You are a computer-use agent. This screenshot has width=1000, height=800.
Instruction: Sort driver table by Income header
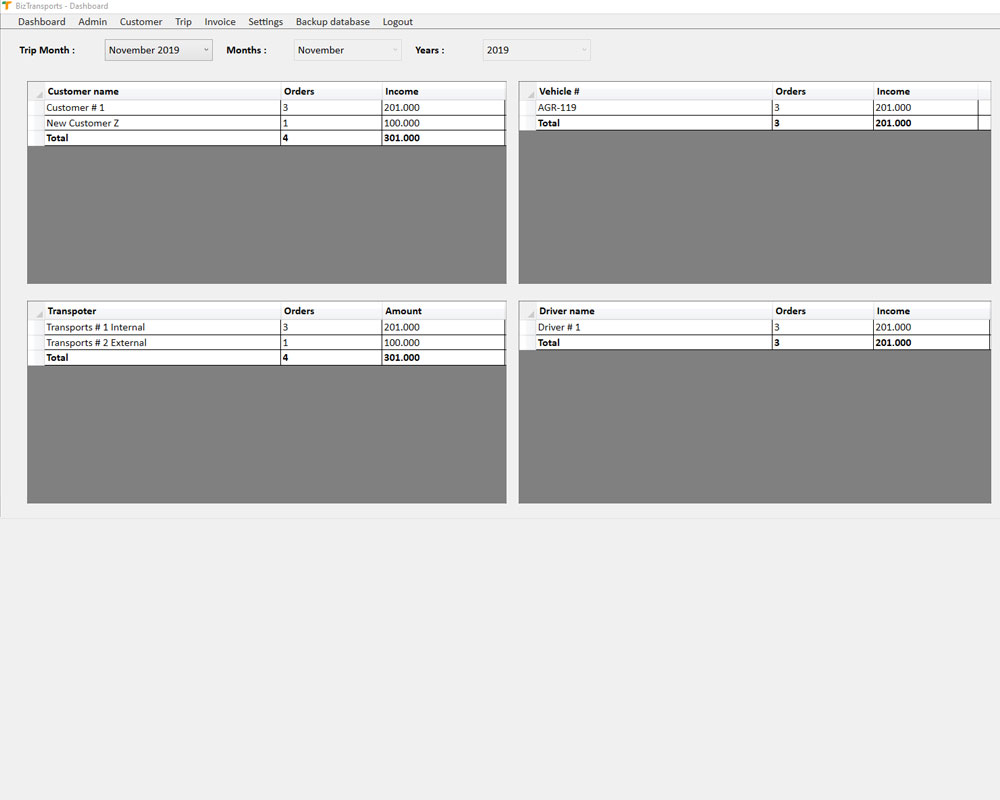tap(931, 311)
